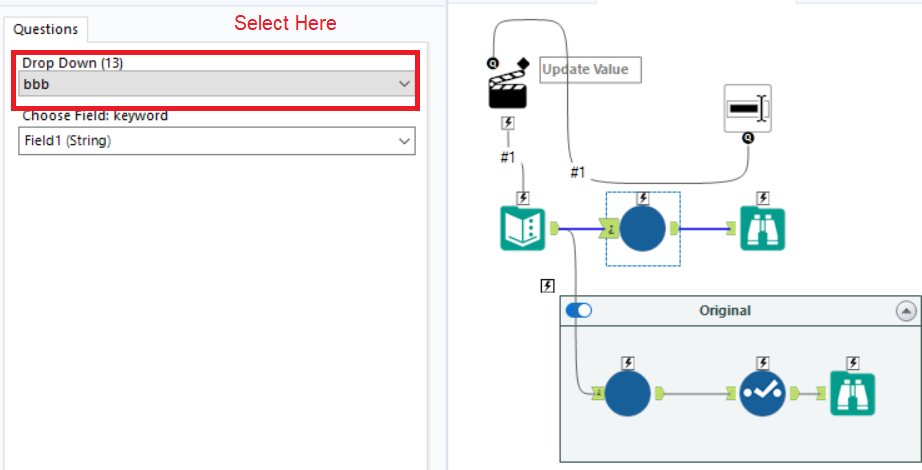Click the Formula tool inside Original container

point(626,394)
